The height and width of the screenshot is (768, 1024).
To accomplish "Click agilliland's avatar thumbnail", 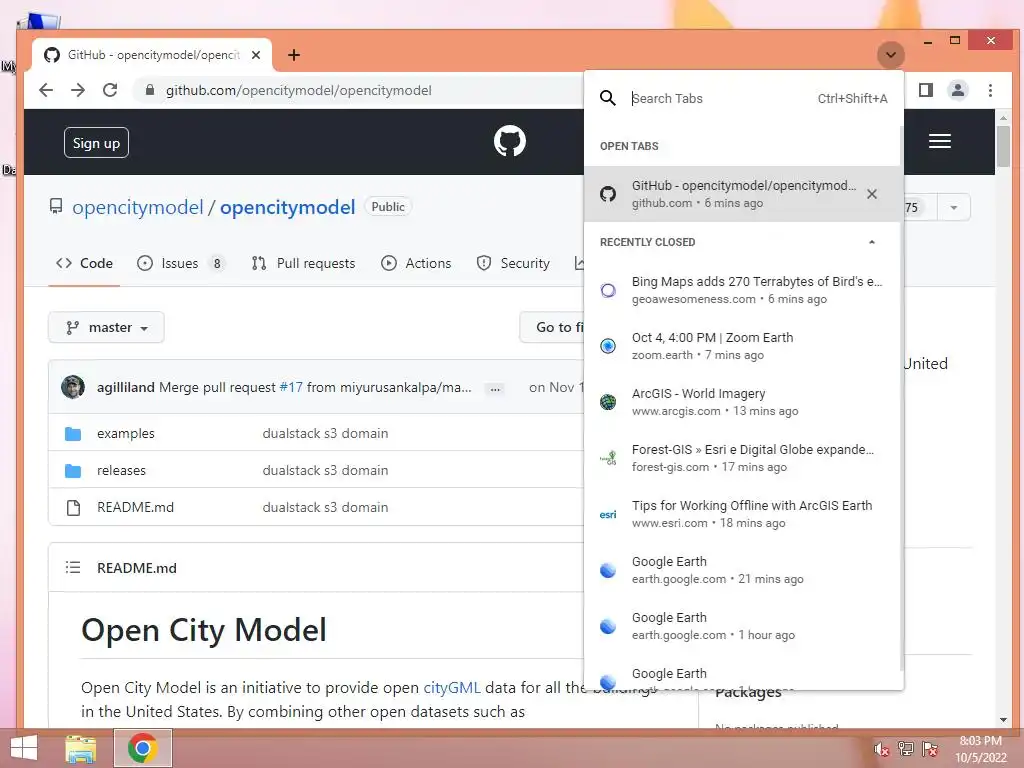I will point(72,387).
